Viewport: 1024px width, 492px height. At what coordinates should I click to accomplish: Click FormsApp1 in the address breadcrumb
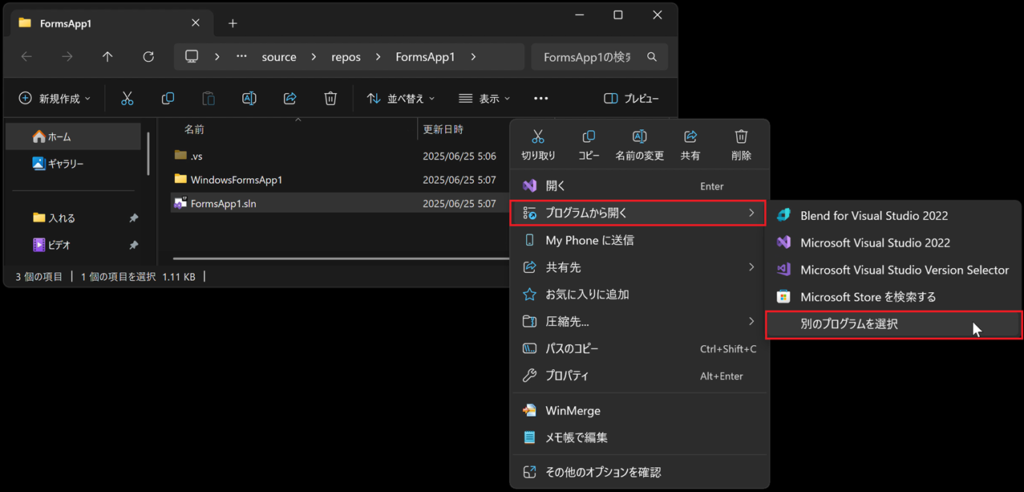pos(425,57)
